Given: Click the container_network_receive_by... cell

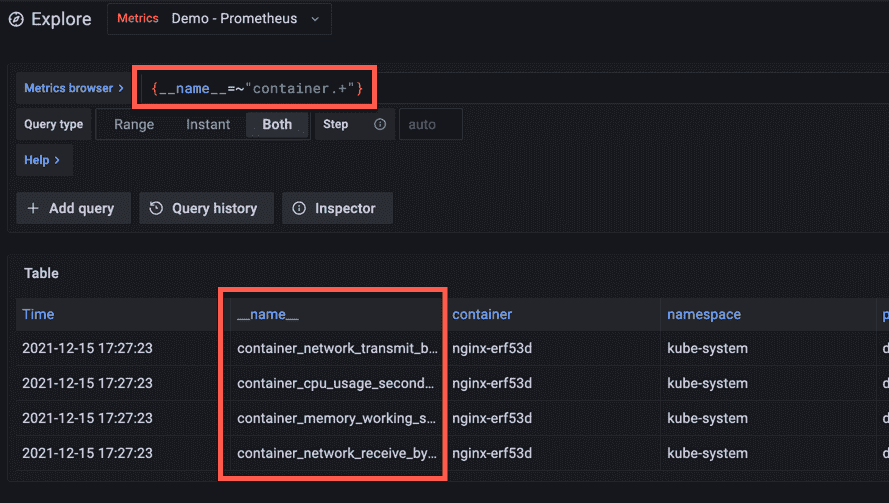Looking at the screenshot, I should [x=337, y=453].
